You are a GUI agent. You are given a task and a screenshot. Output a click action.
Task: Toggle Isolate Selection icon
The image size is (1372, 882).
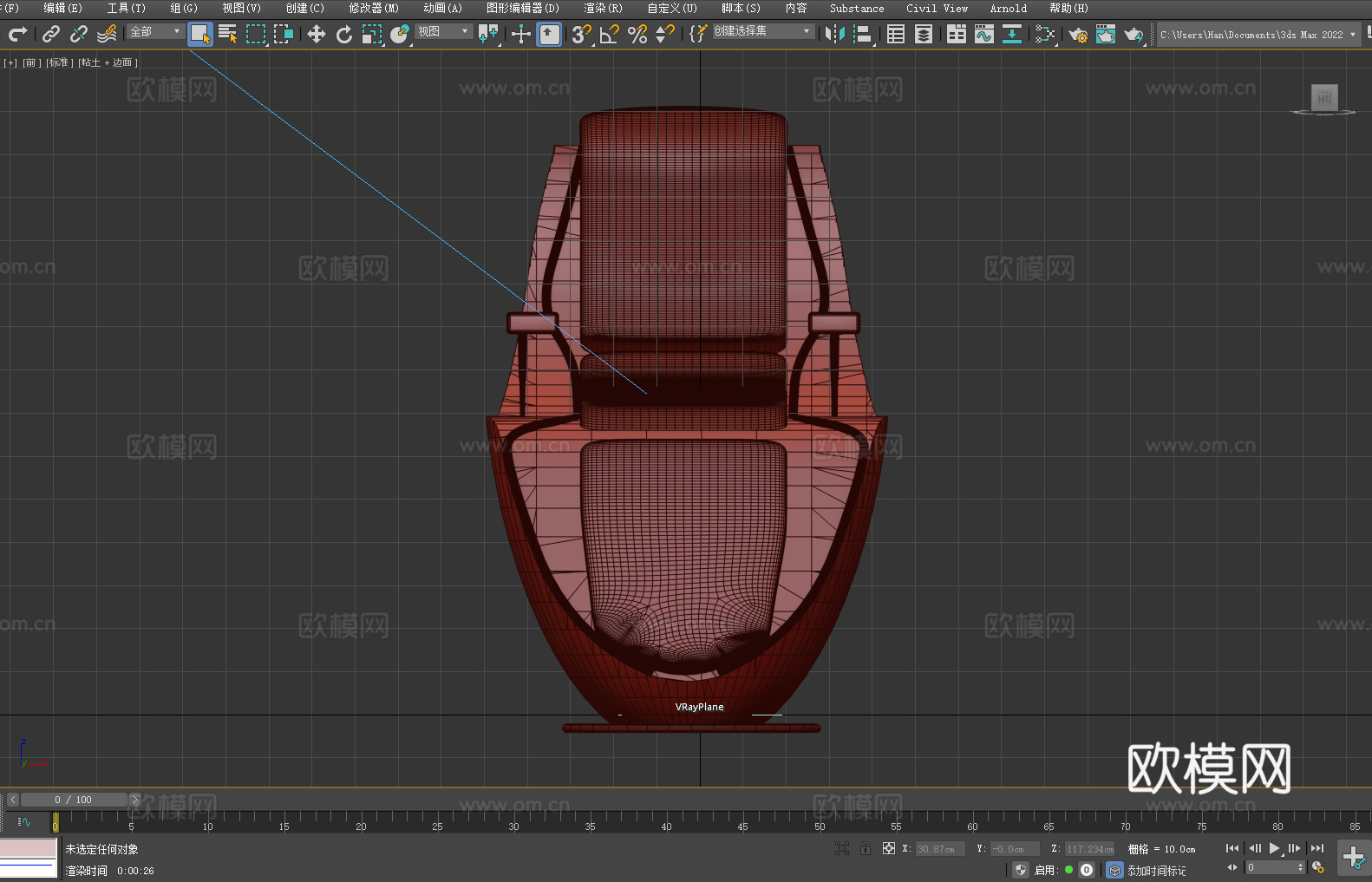click(841, 849)
